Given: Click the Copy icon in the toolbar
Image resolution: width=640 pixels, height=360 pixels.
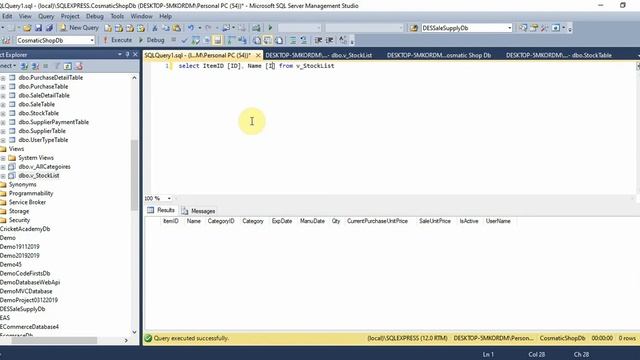Looking at the screenshot, I should point(166,28).
